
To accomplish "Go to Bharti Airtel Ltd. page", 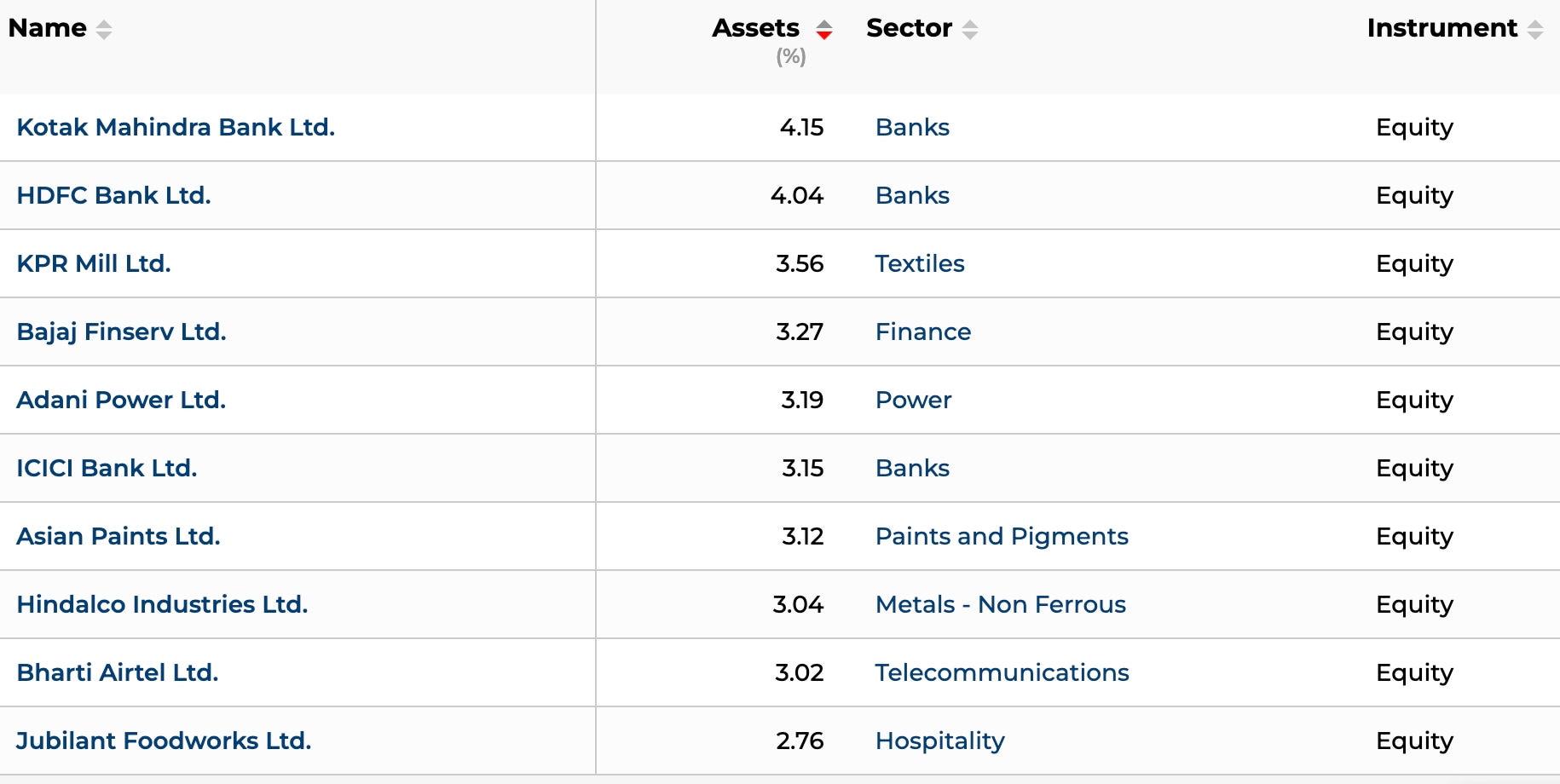I will [118, 672].
